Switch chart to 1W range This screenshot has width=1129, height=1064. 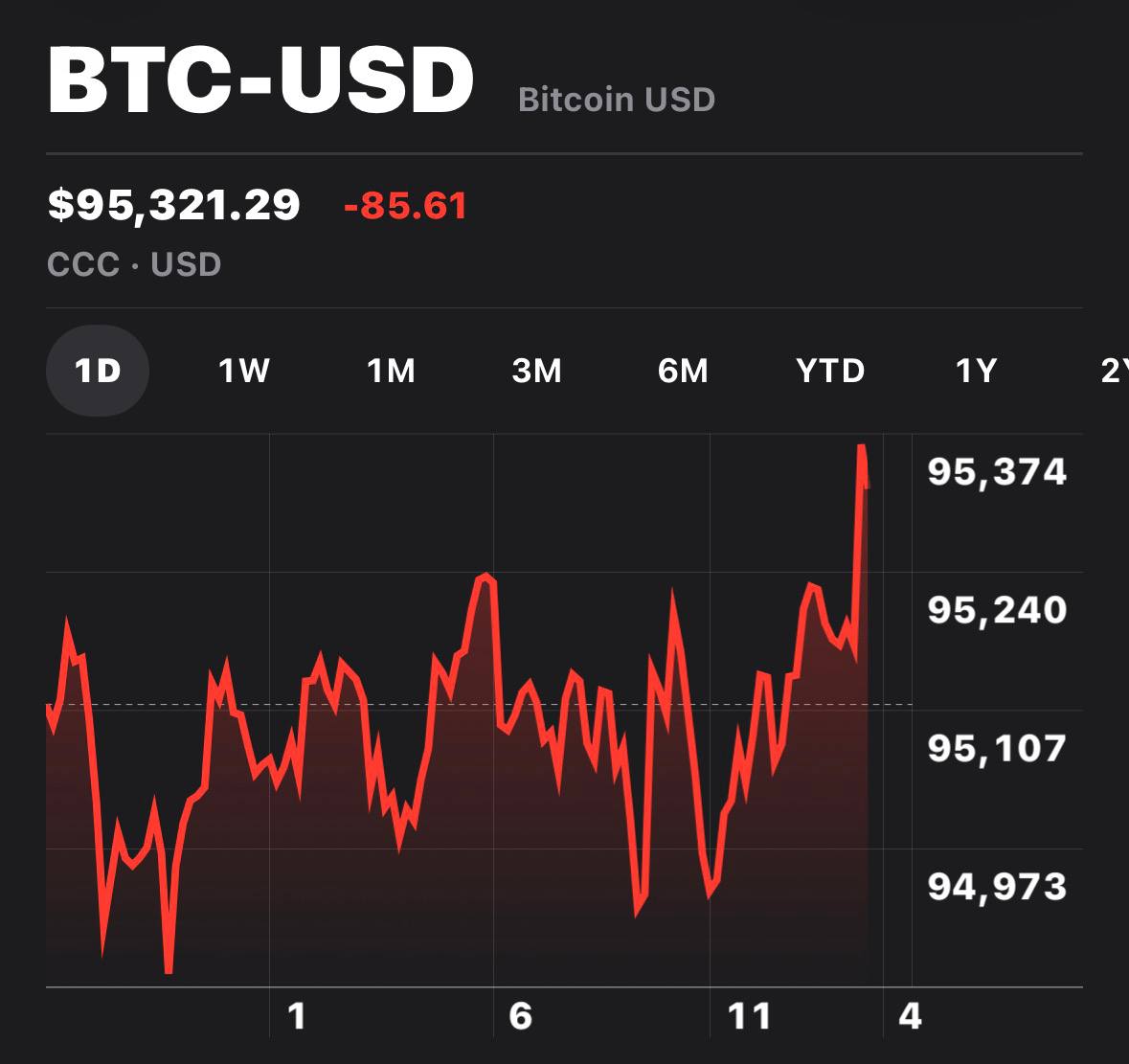[244, 371]
